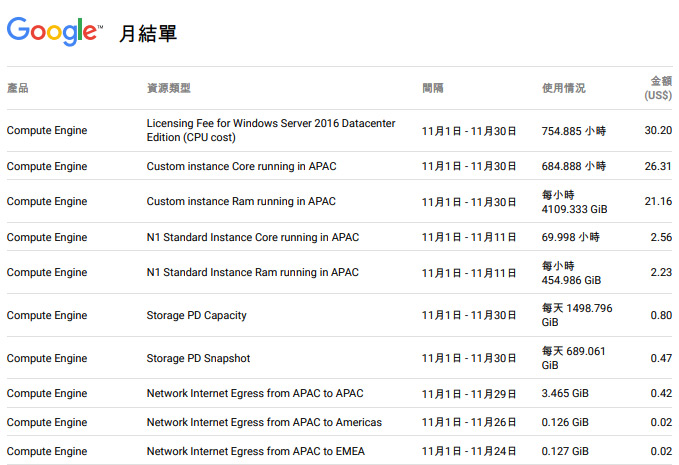Click the 0.42 amount
The height and width of the screenshot is (465, 679).
pyautogui.click(x=661, y=393)
